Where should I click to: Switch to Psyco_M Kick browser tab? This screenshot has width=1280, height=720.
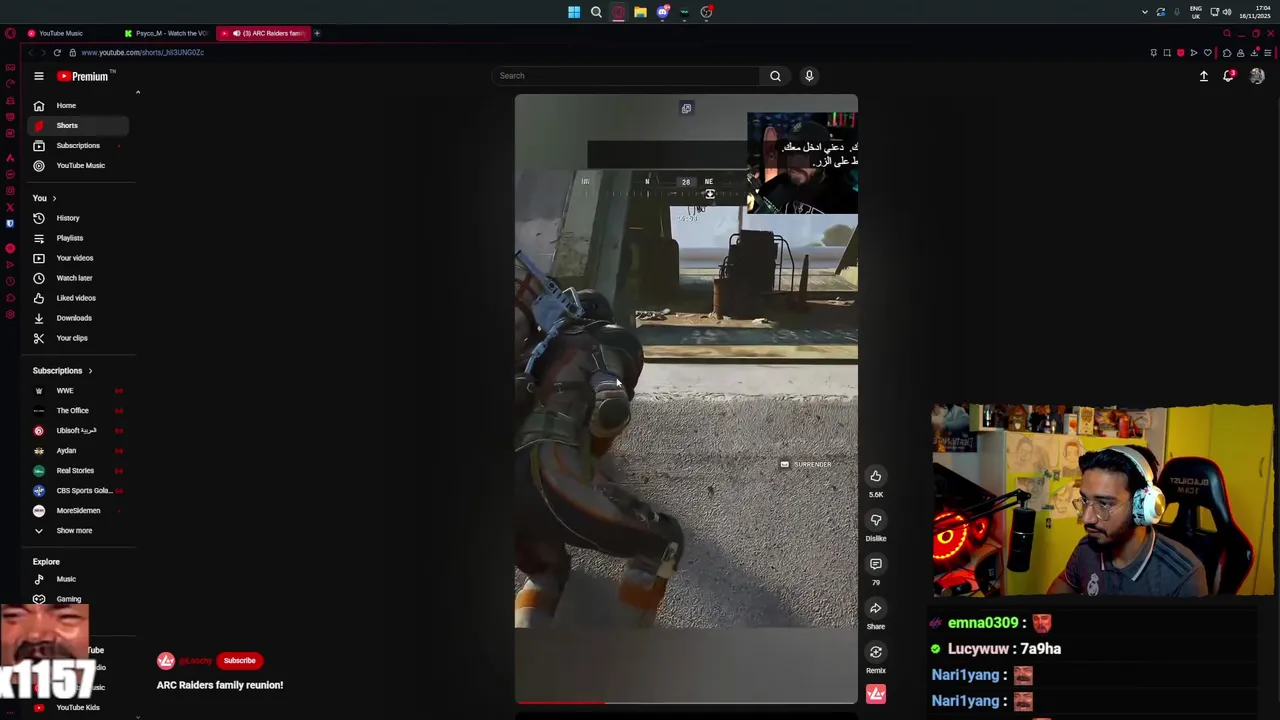(167, 33)
